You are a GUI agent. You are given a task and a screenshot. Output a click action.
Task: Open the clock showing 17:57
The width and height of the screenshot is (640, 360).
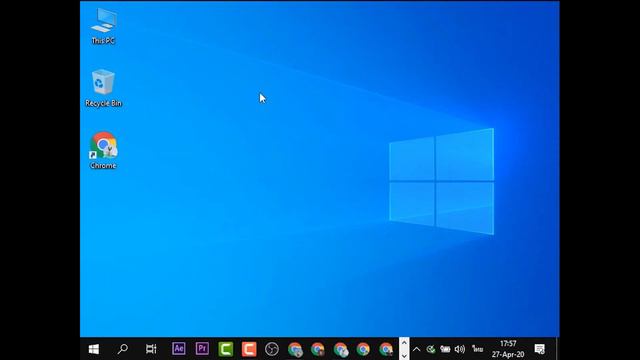coord(508,349)
